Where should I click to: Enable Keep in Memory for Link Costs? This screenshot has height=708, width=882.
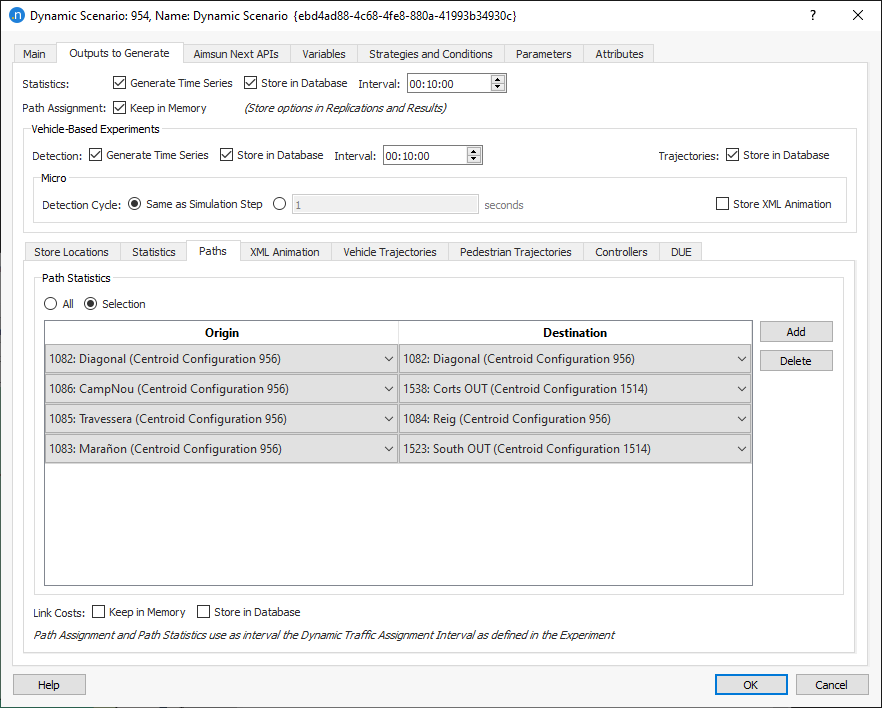[x=98, y=611]
